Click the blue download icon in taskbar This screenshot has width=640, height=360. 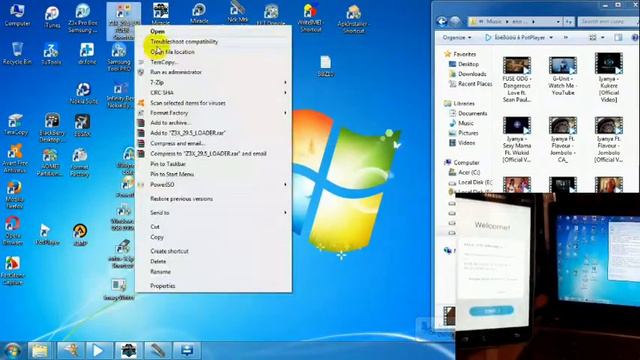click(187, 350)
